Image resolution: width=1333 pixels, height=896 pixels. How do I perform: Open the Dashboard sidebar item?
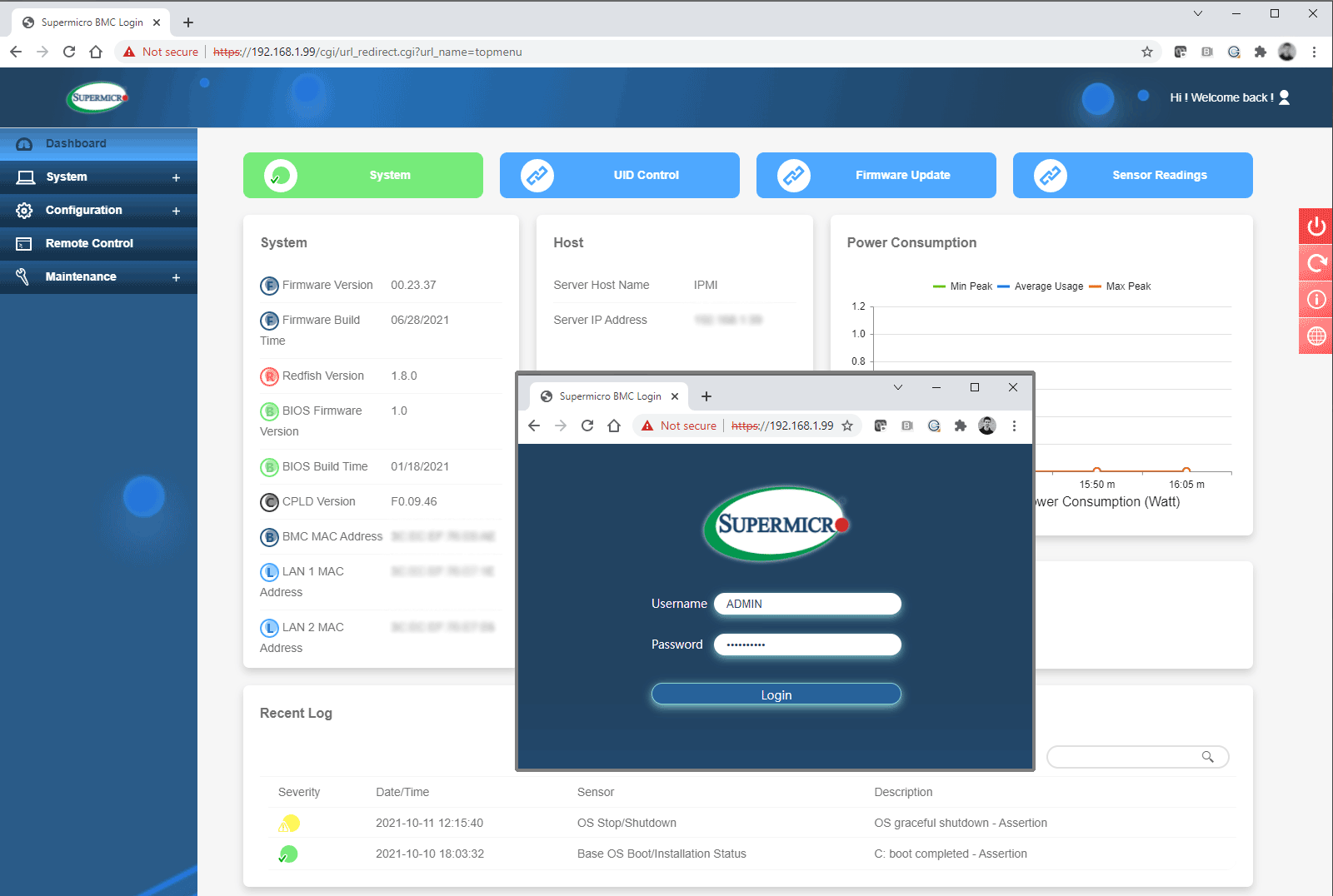98,143
